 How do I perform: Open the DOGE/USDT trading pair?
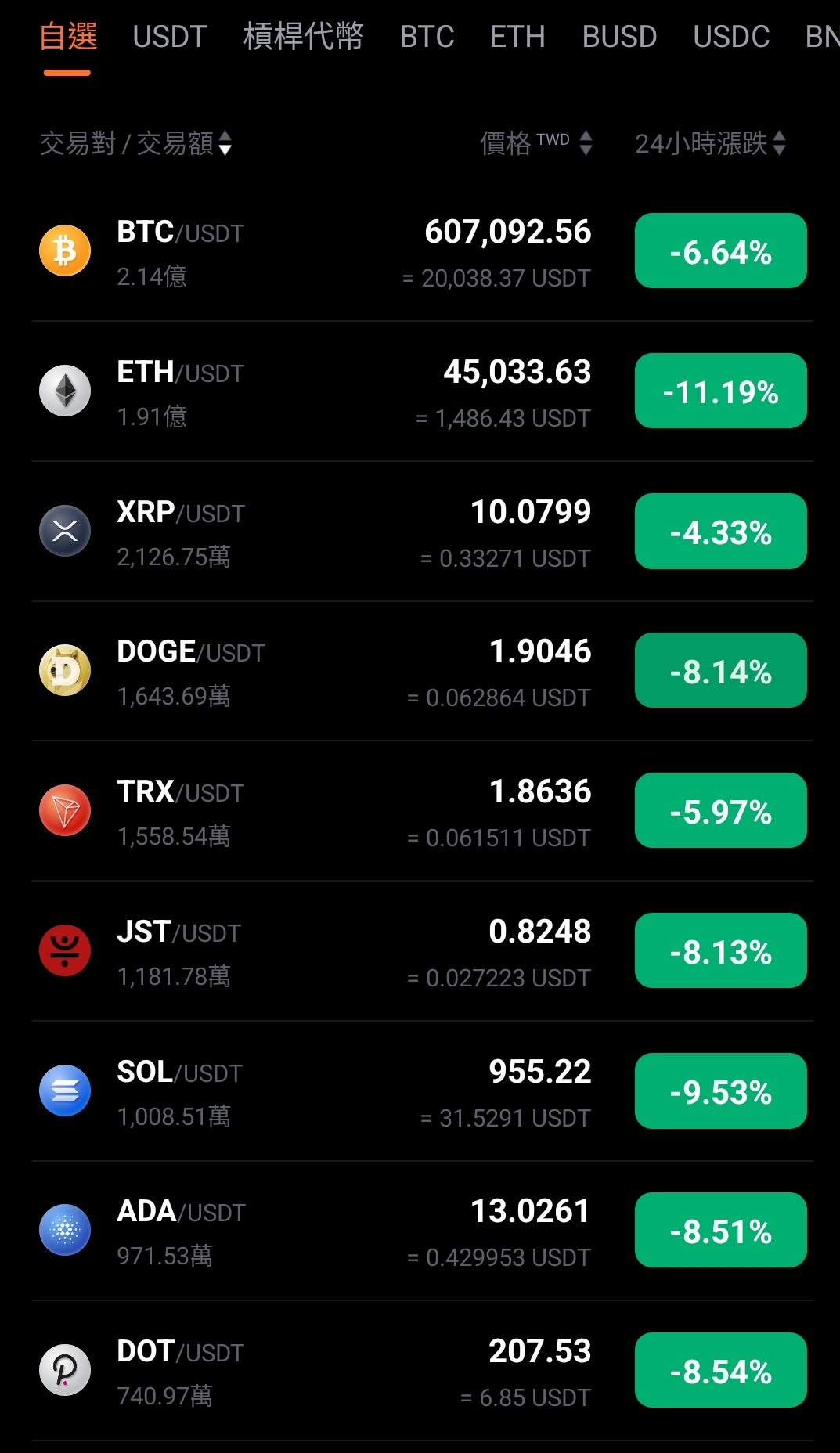click(x=423, y=672)
